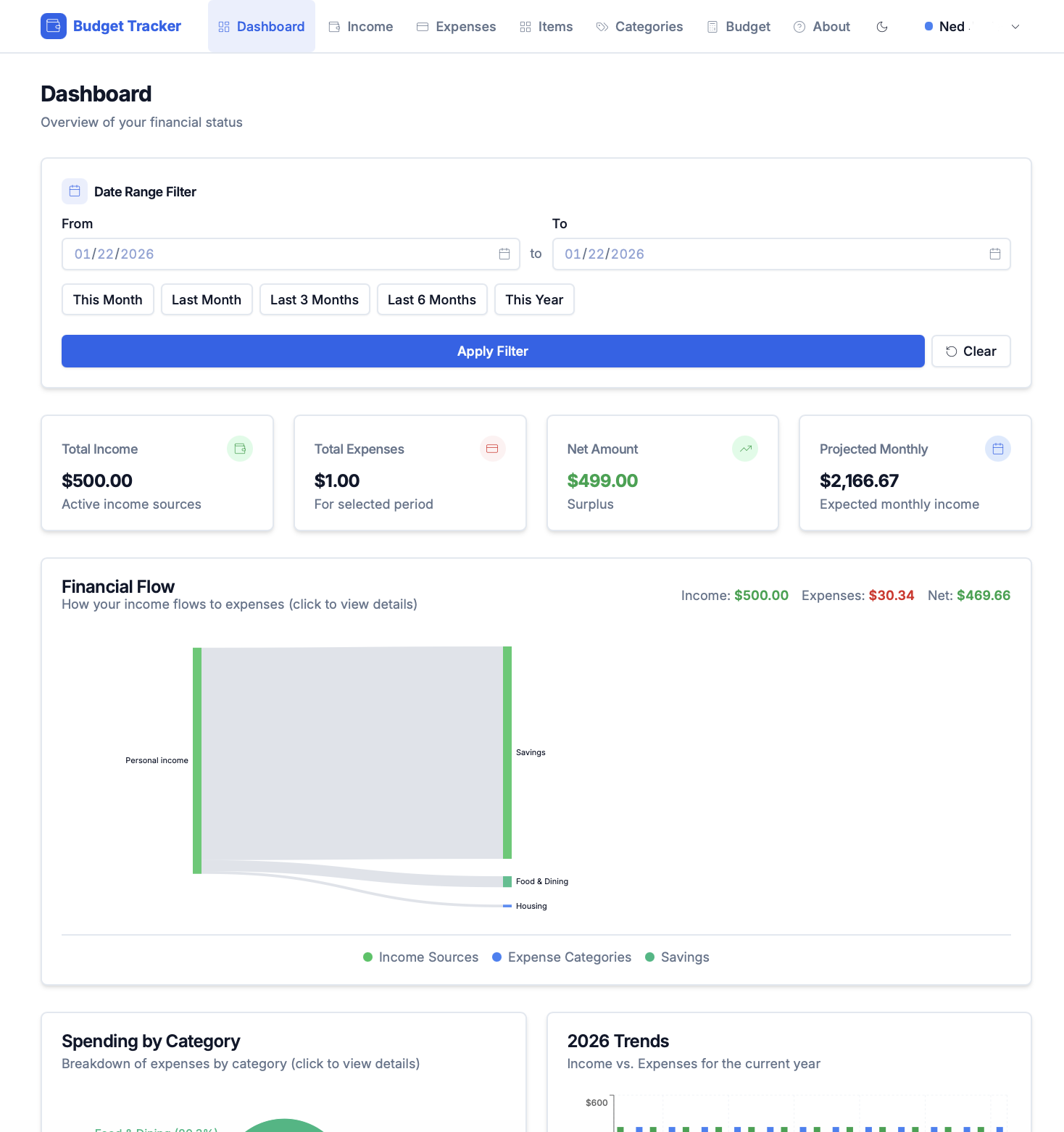
Task: Select the Last 3 Months preset
Action: 315,300
